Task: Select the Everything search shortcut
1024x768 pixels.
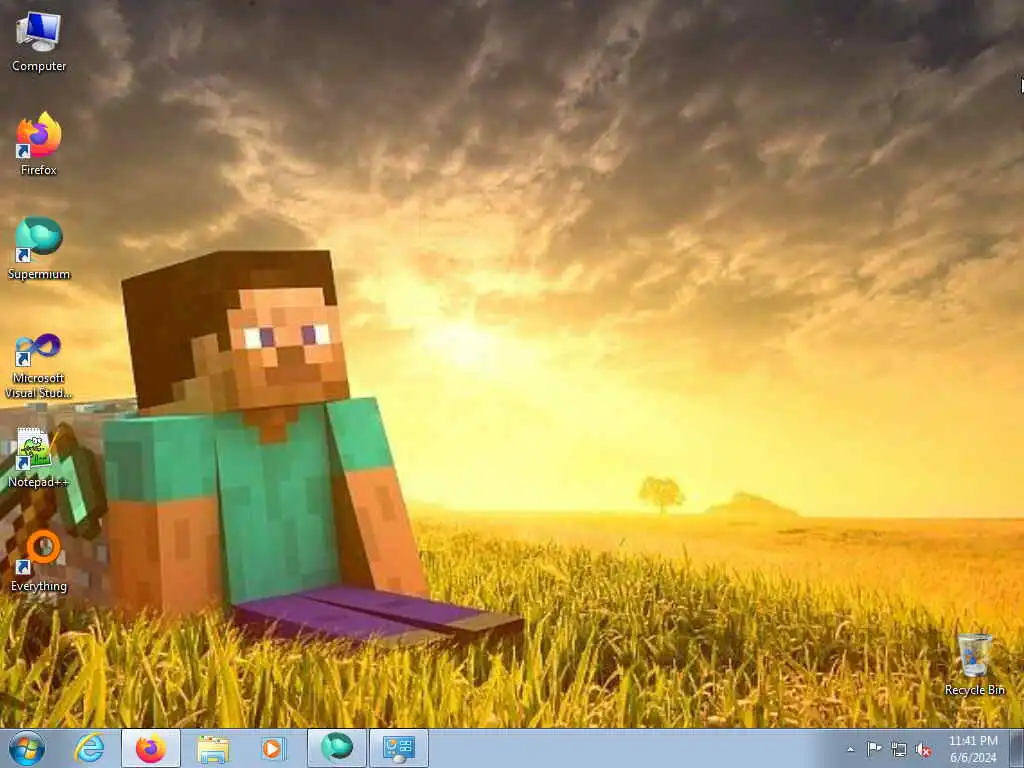Action: tap(39, 562)
